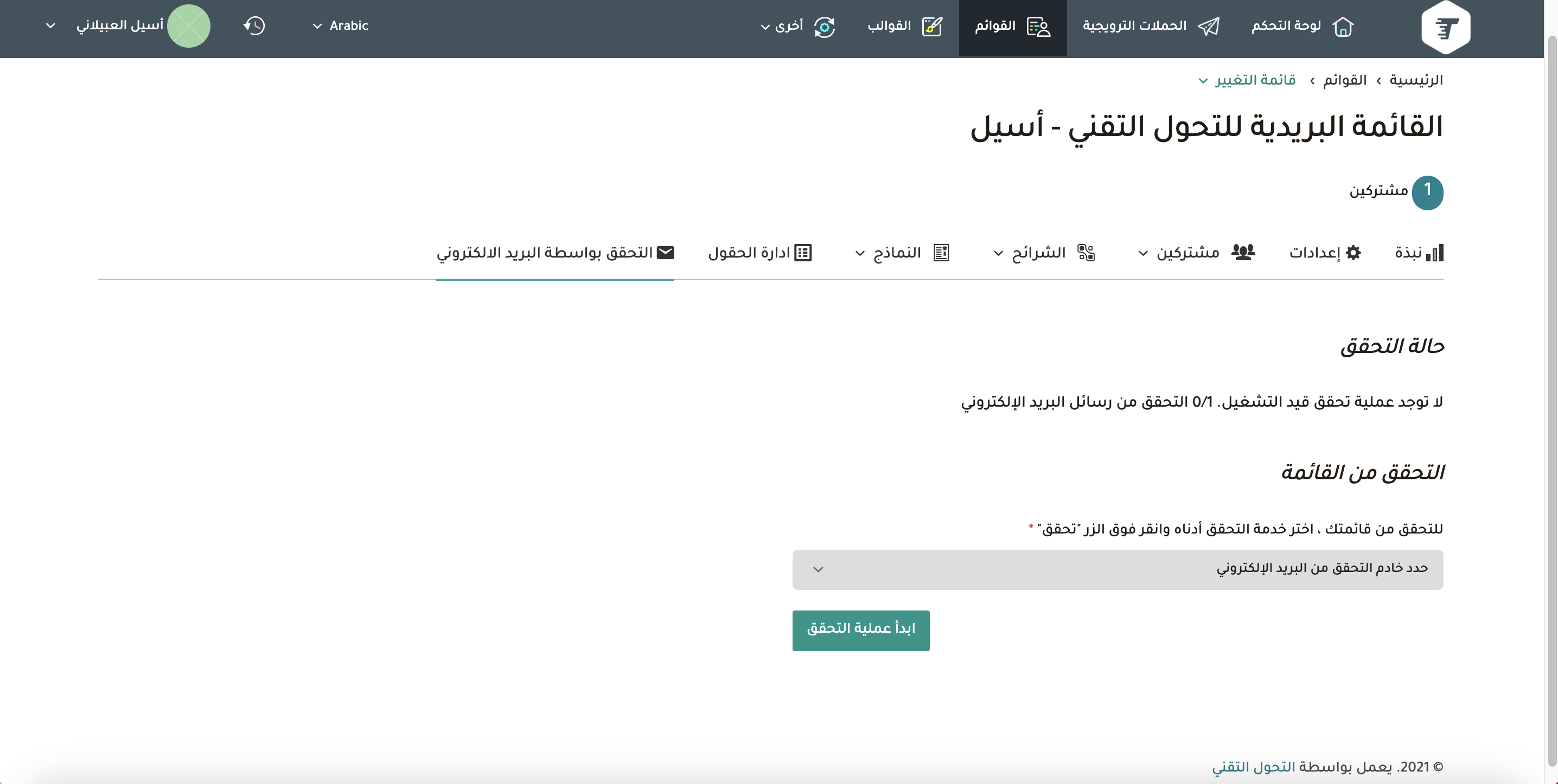Open the activity history clock icon
This screenshot has width=1558, height=784.
(x=254, y=26)
